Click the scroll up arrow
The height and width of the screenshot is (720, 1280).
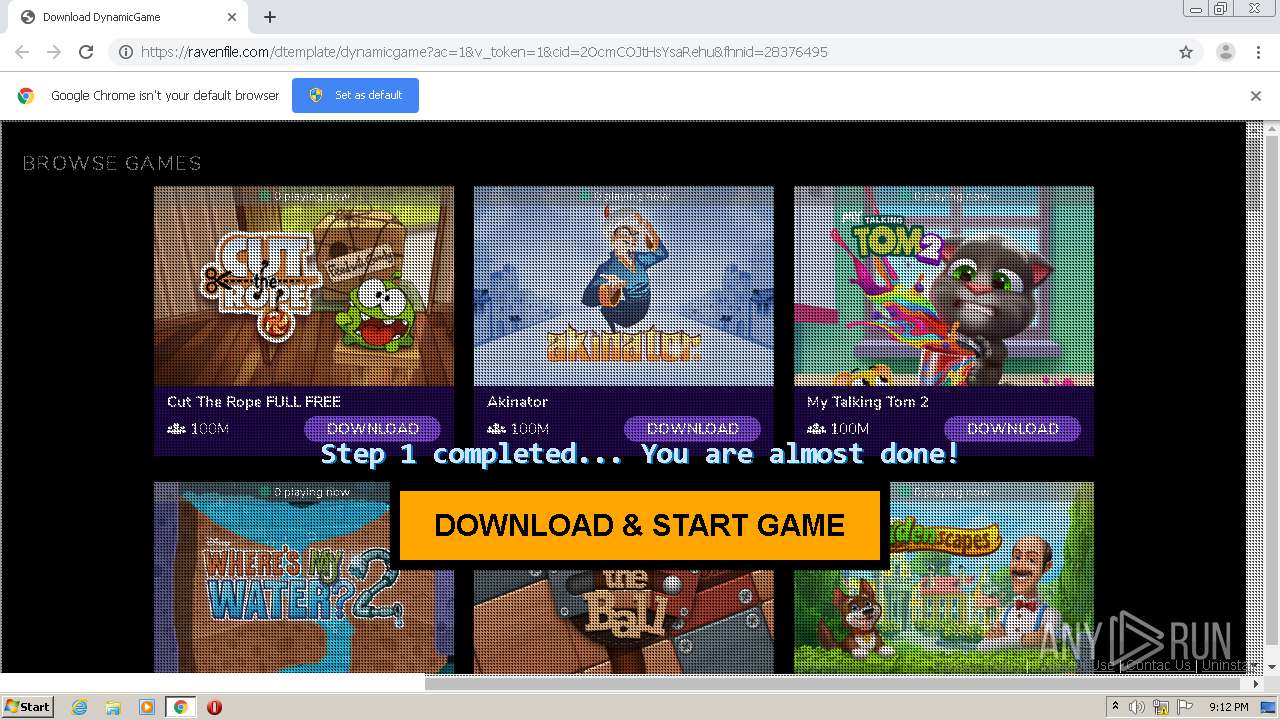(x=1272, y=129)
